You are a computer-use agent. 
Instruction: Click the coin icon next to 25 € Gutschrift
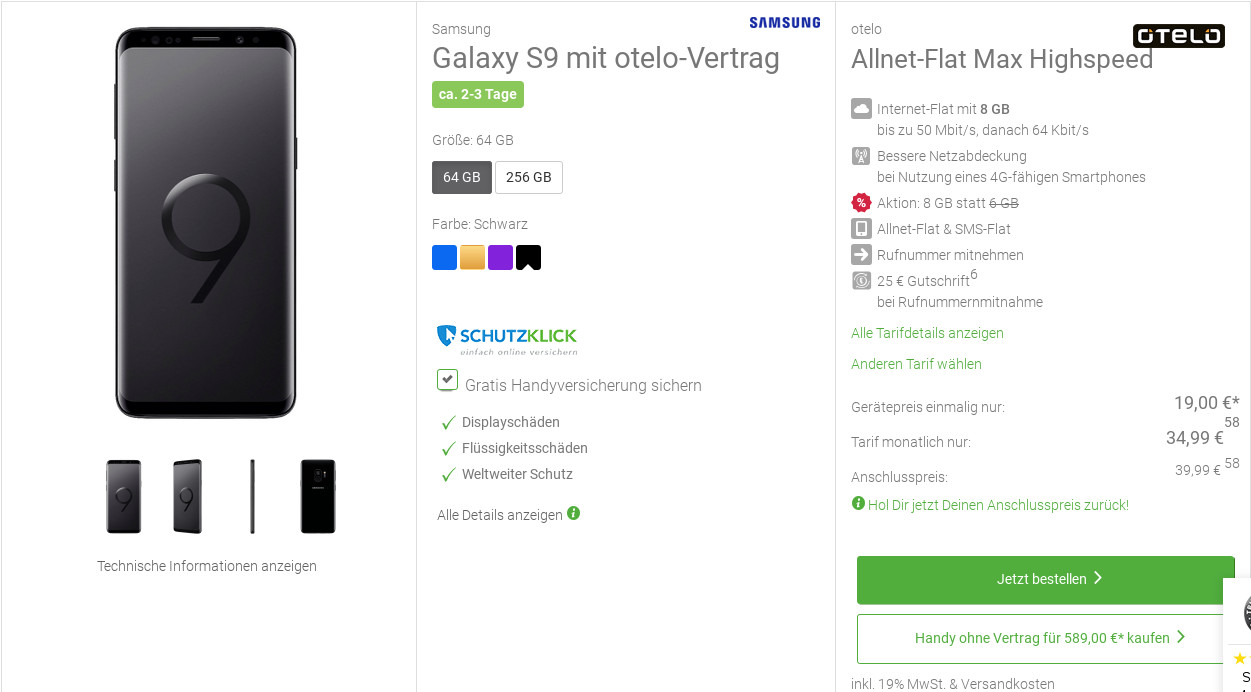[x=861, y=280]
